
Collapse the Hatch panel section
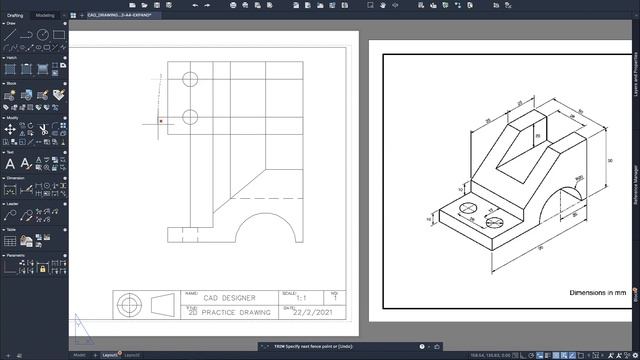pyautogui.click(x=4, y=58)
